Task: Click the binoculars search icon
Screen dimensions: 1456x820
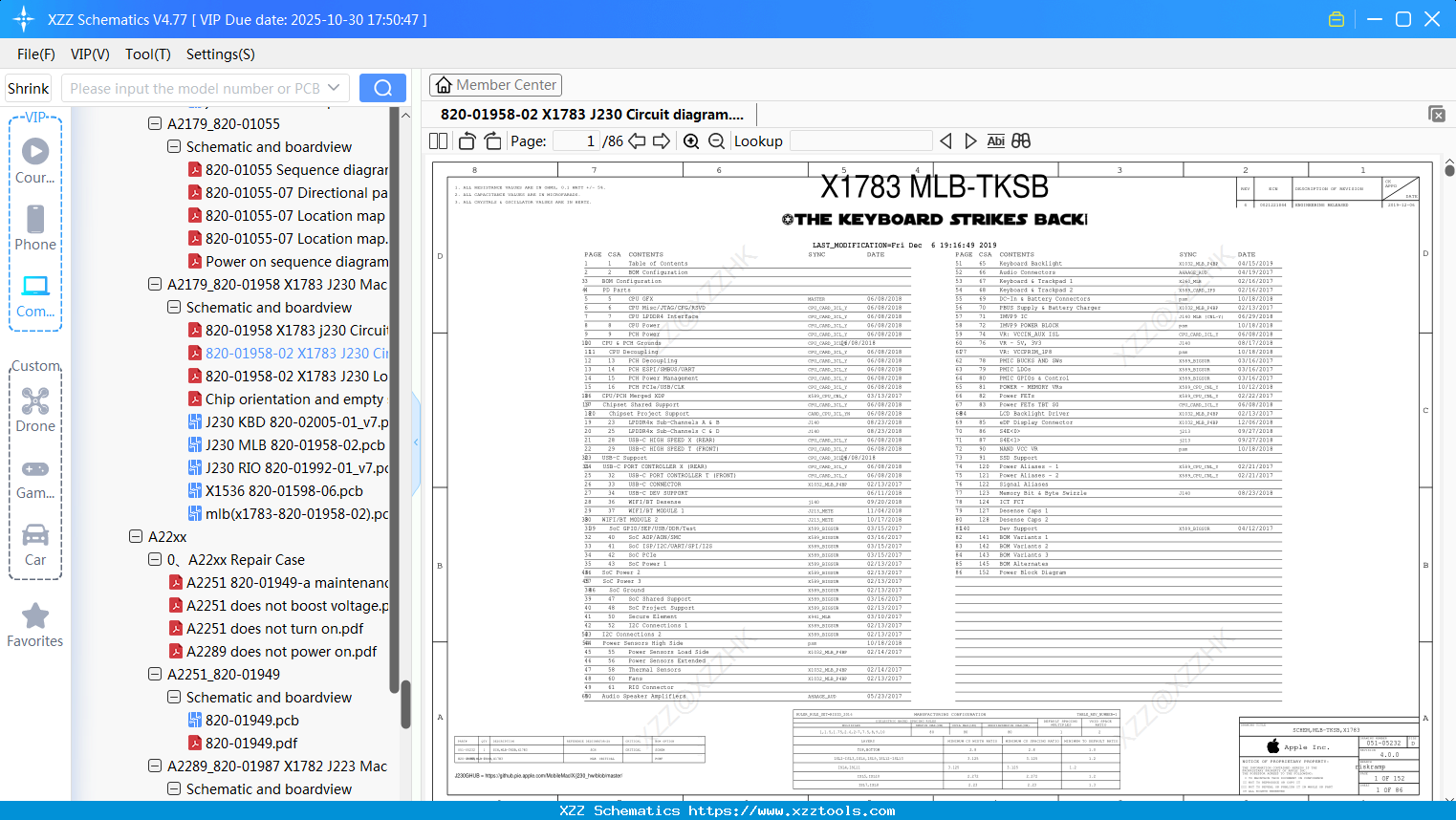Action: (x=1021, y=141)
